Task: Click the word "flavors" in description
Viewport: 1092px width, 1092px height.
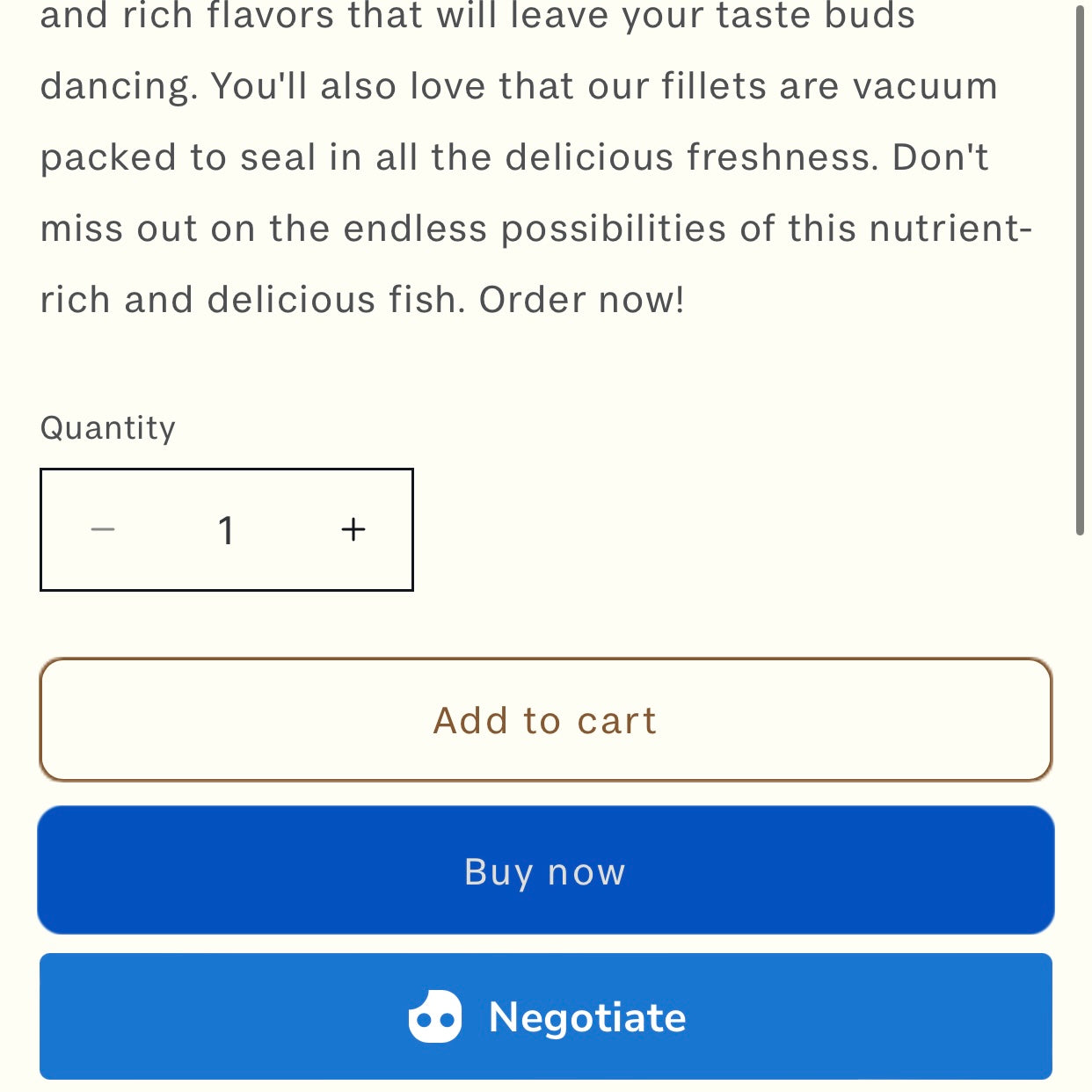Action: coord(271,16)
